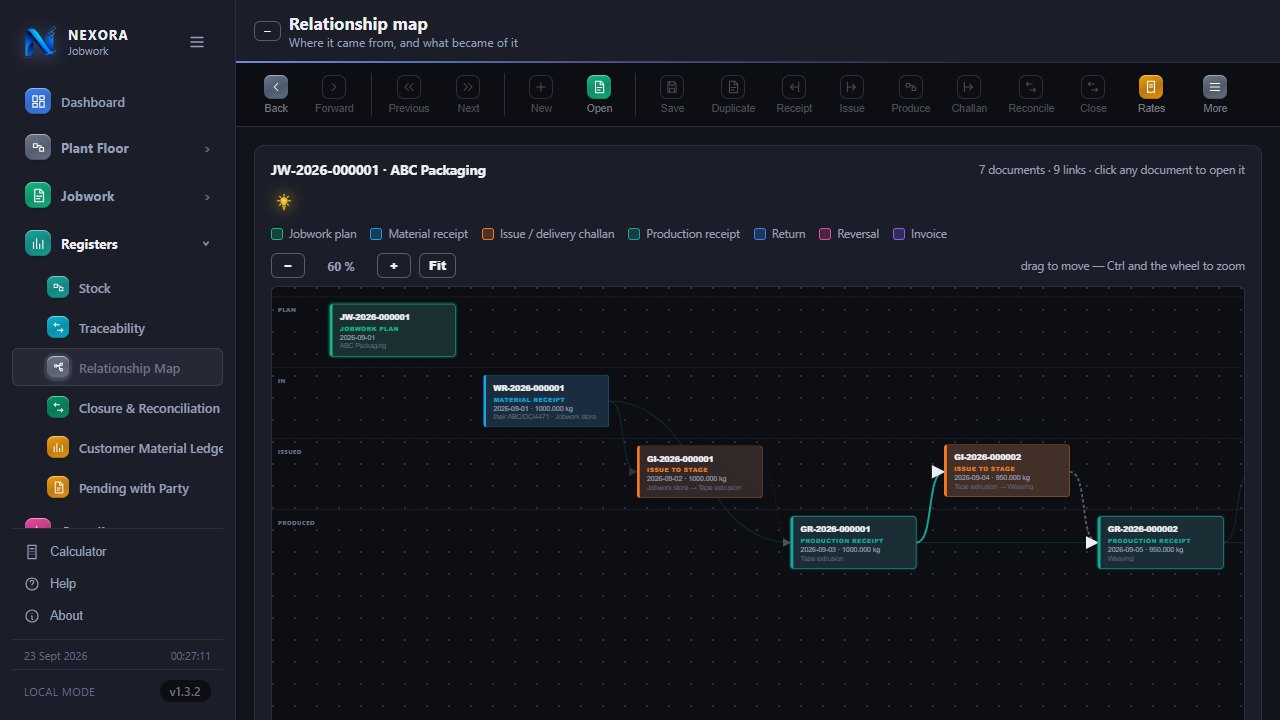Open the orange Rates icon
Image resolution: width=1280 pixels, height=720 pixels.
pos(1151,87)
